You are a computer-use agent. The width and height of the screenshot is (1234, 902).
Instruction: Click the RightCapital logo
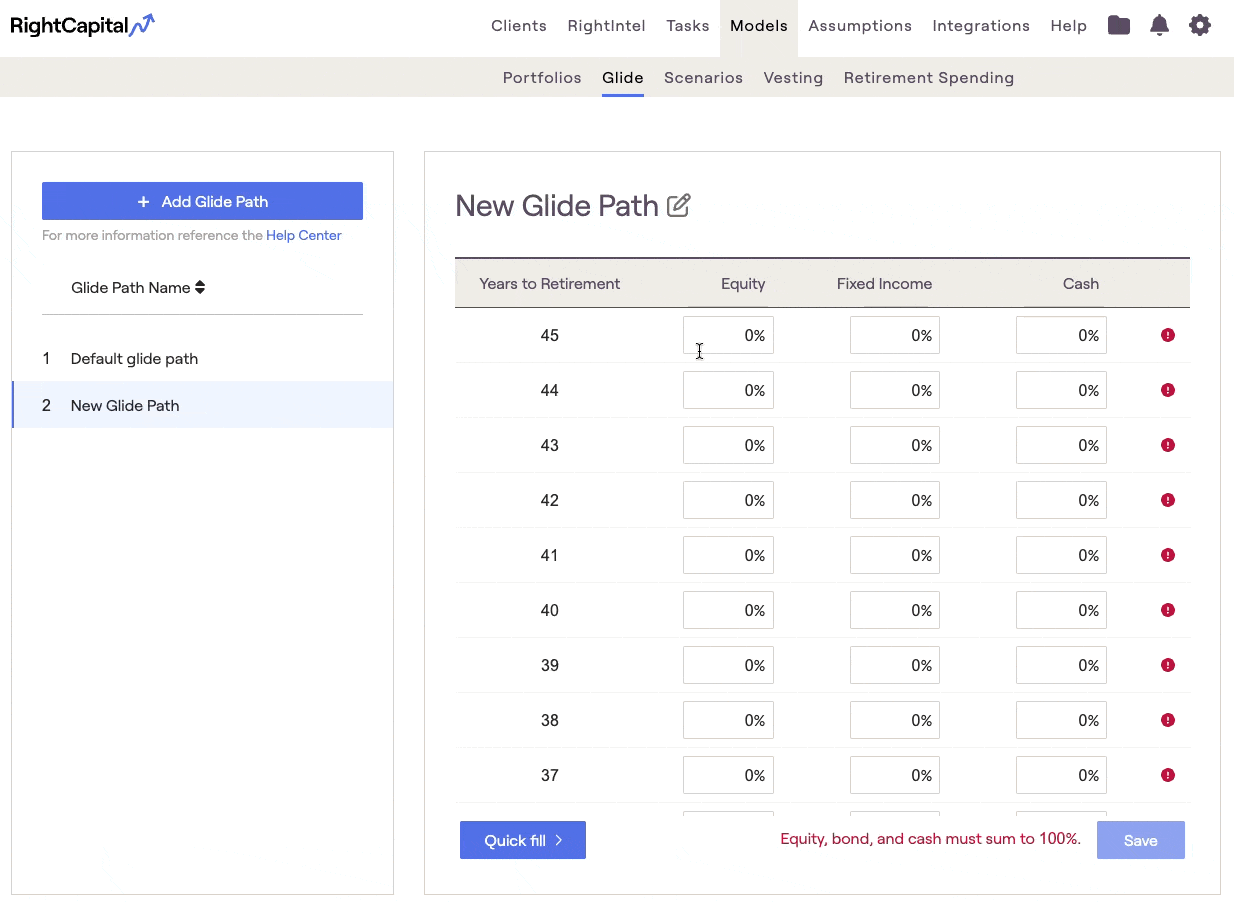(x=83, y=26)
